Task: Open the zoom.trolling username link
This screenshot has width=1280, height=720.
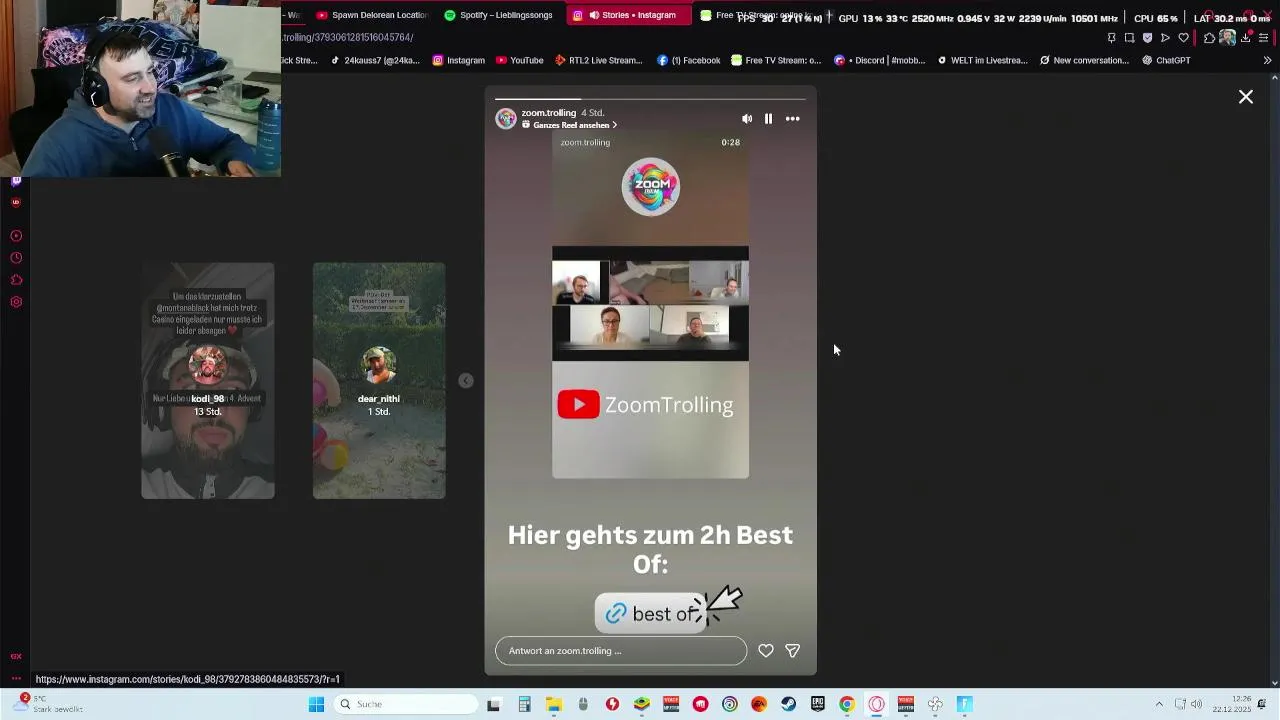Action: (x=548, y=113)
